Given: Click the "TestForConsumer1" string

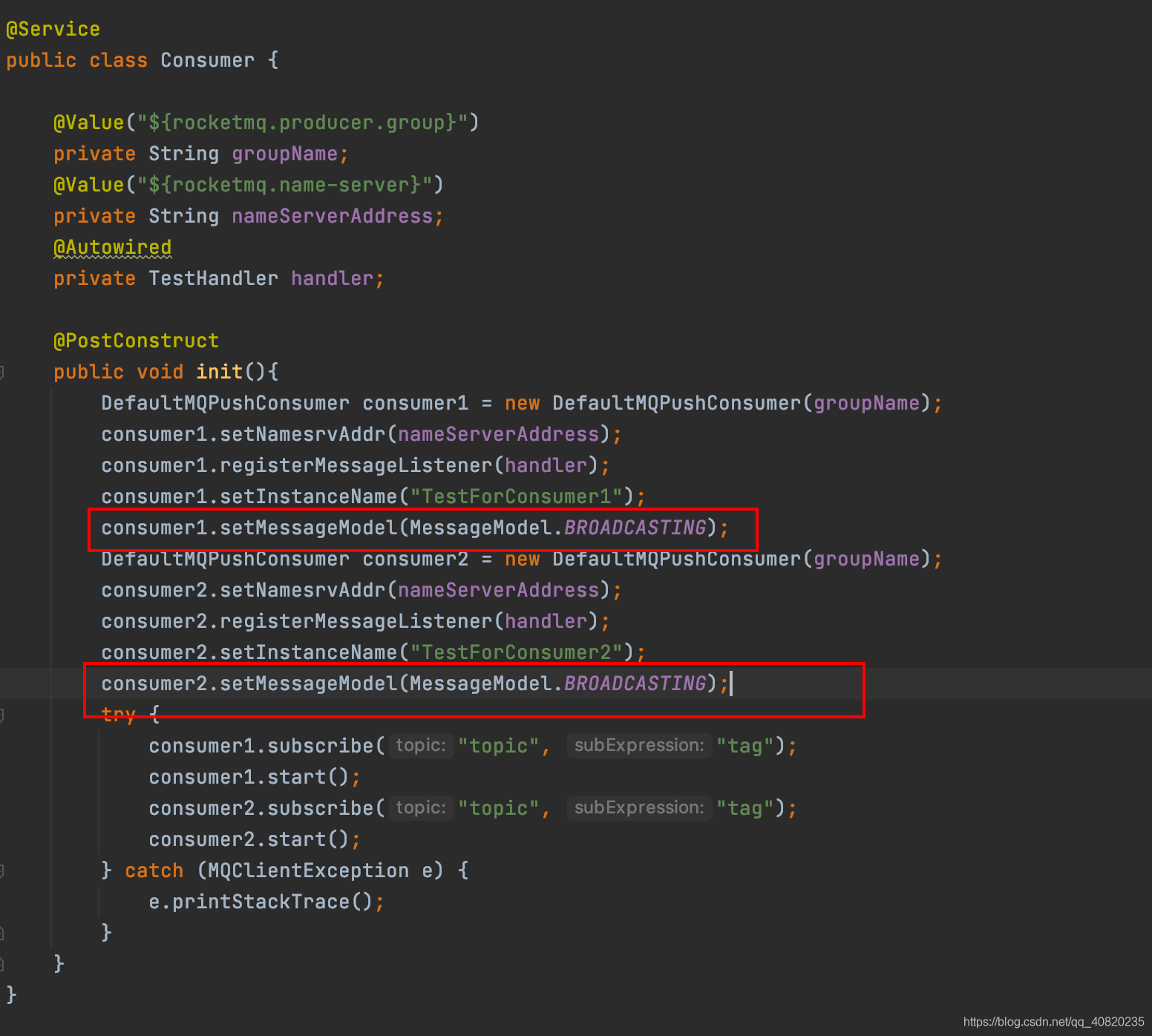Looking at the screenshot, I should pyautogui.click(x=516, y=497).
